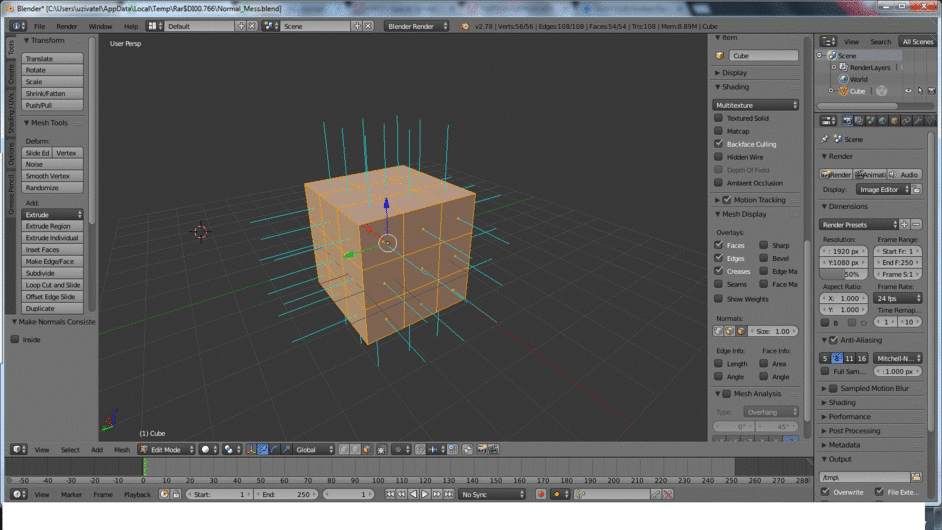
Task: Open the Mesh menu in viewport header
Action: click(121, 450)
